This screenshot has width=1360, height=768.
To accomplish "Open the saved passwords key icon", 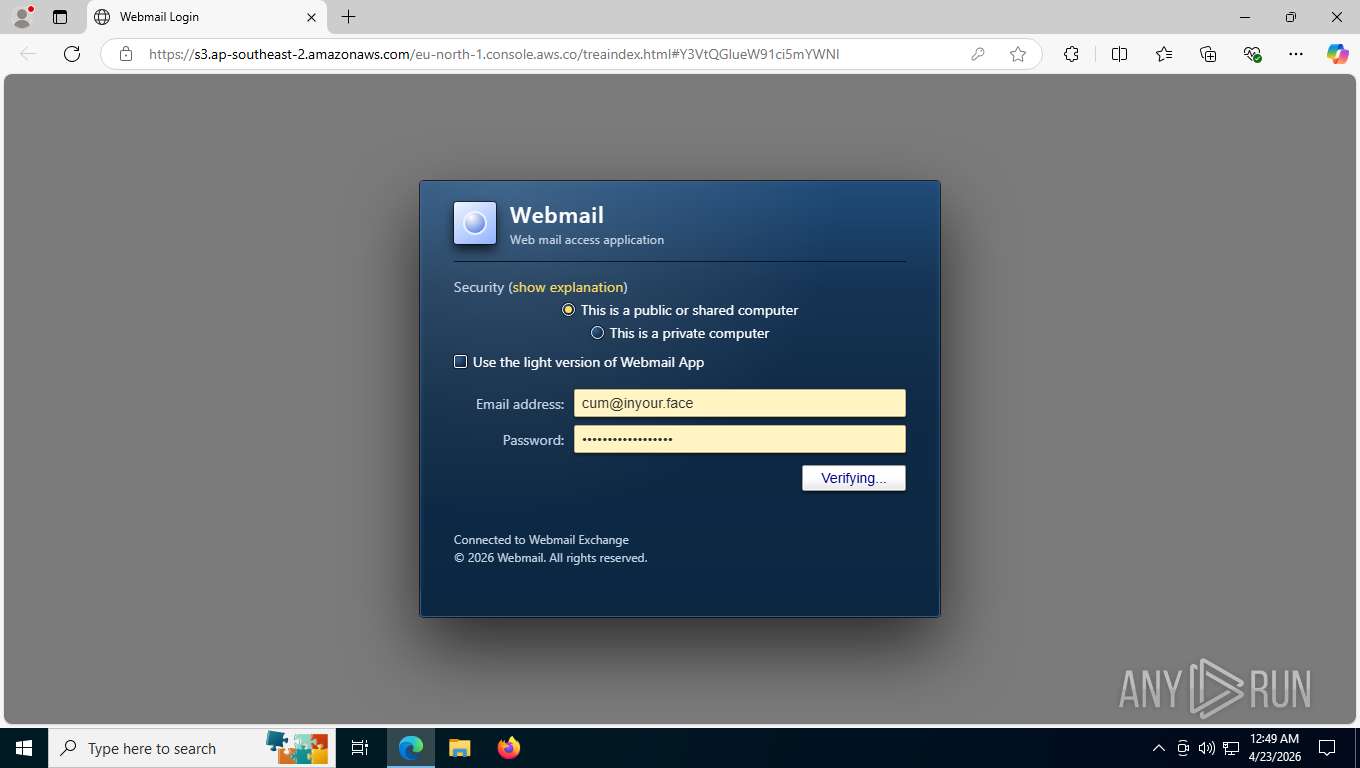I will pyautogui.click(x=978, y=54).
